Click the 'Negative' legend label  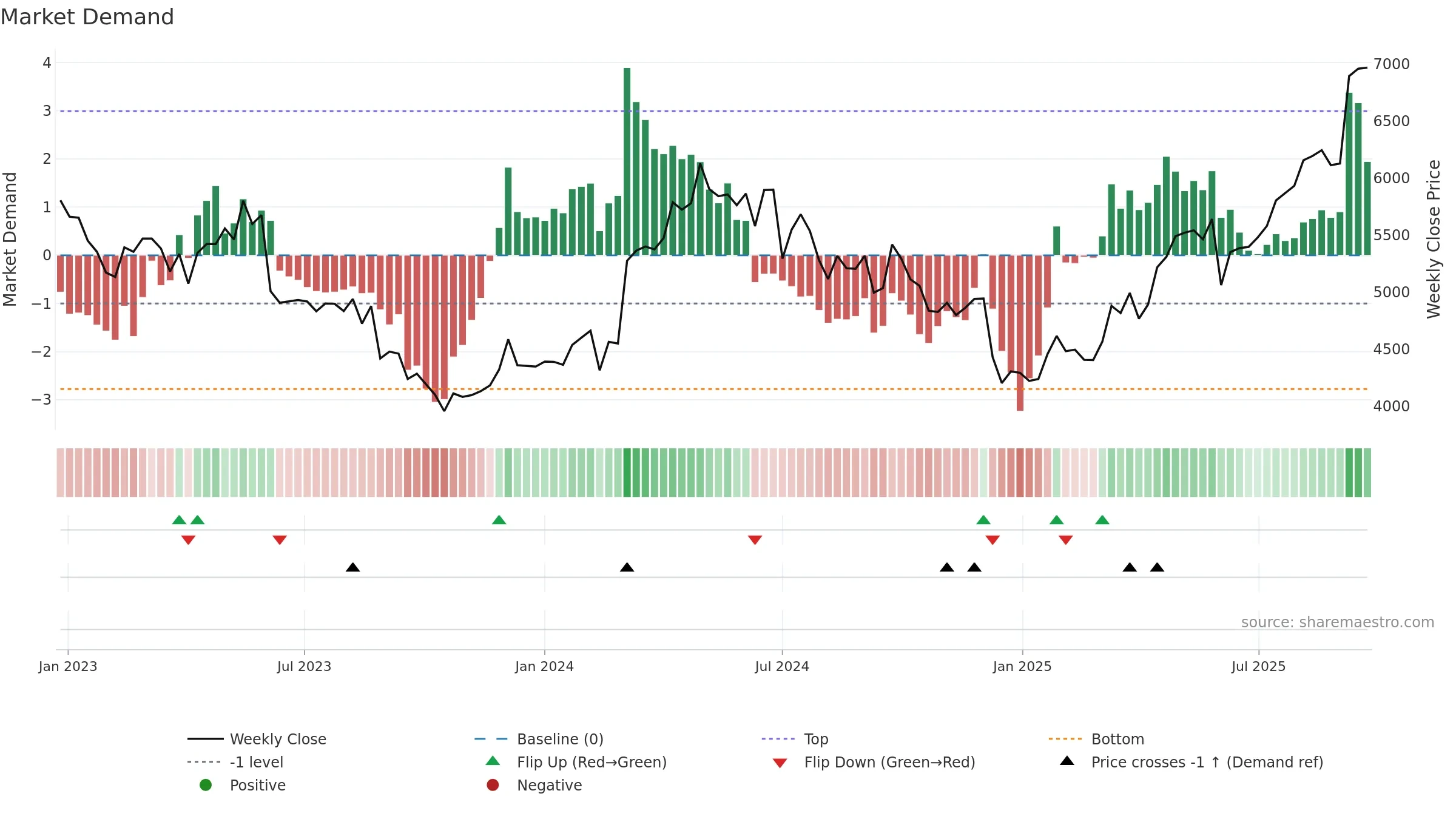point(549,785)
